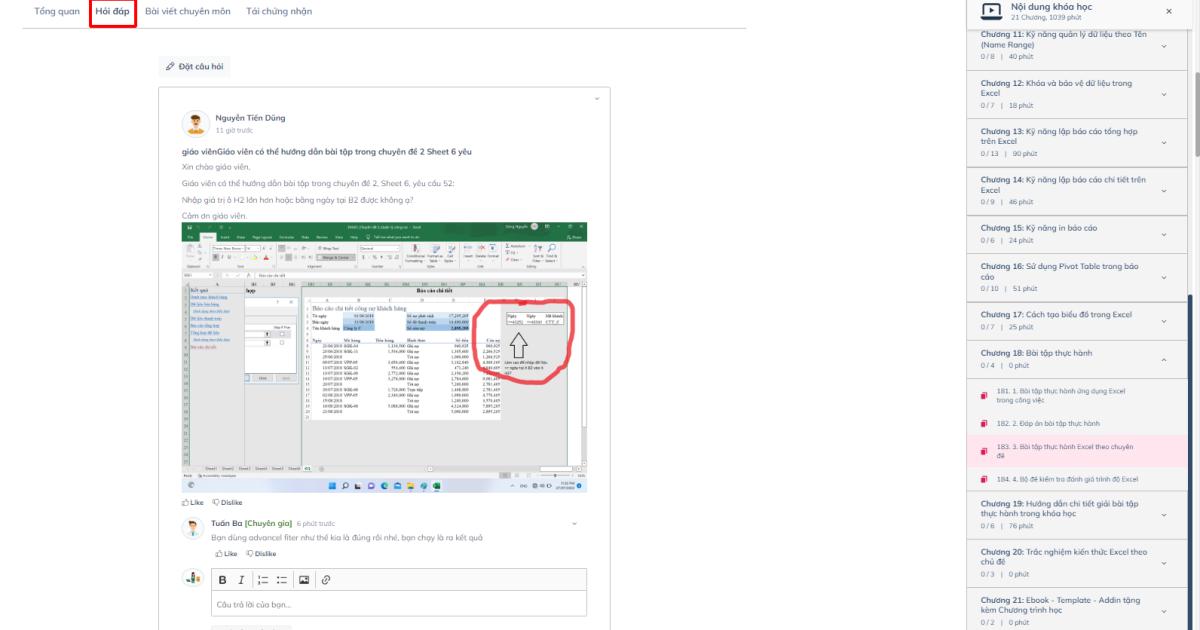1200x630 pixels.
Task: Open lesson 183 document icon
Action: (x=984, y=451)
